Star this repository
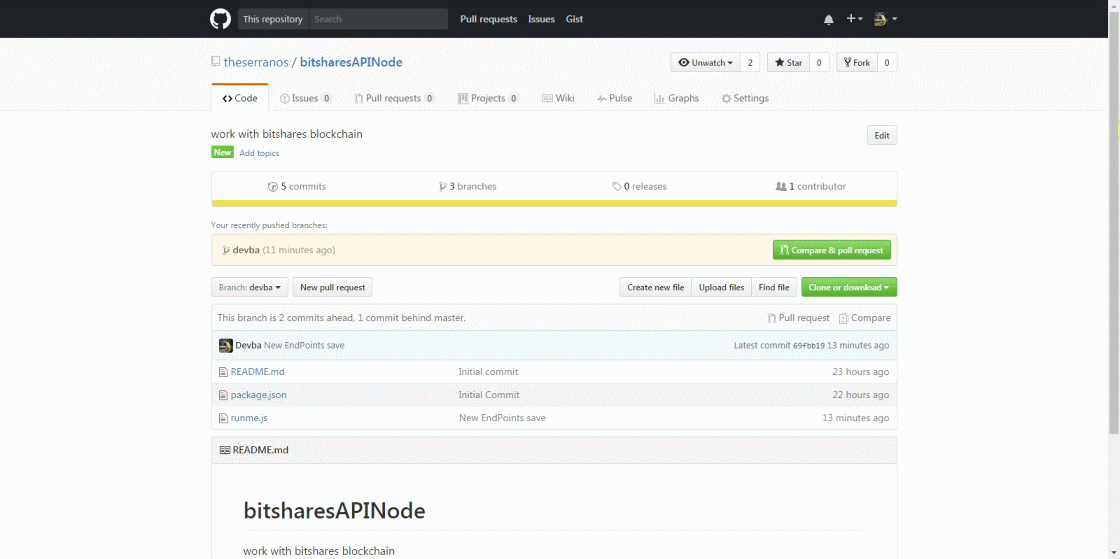The width and height of the screenshot is (1120, 559). click(789, 63)
